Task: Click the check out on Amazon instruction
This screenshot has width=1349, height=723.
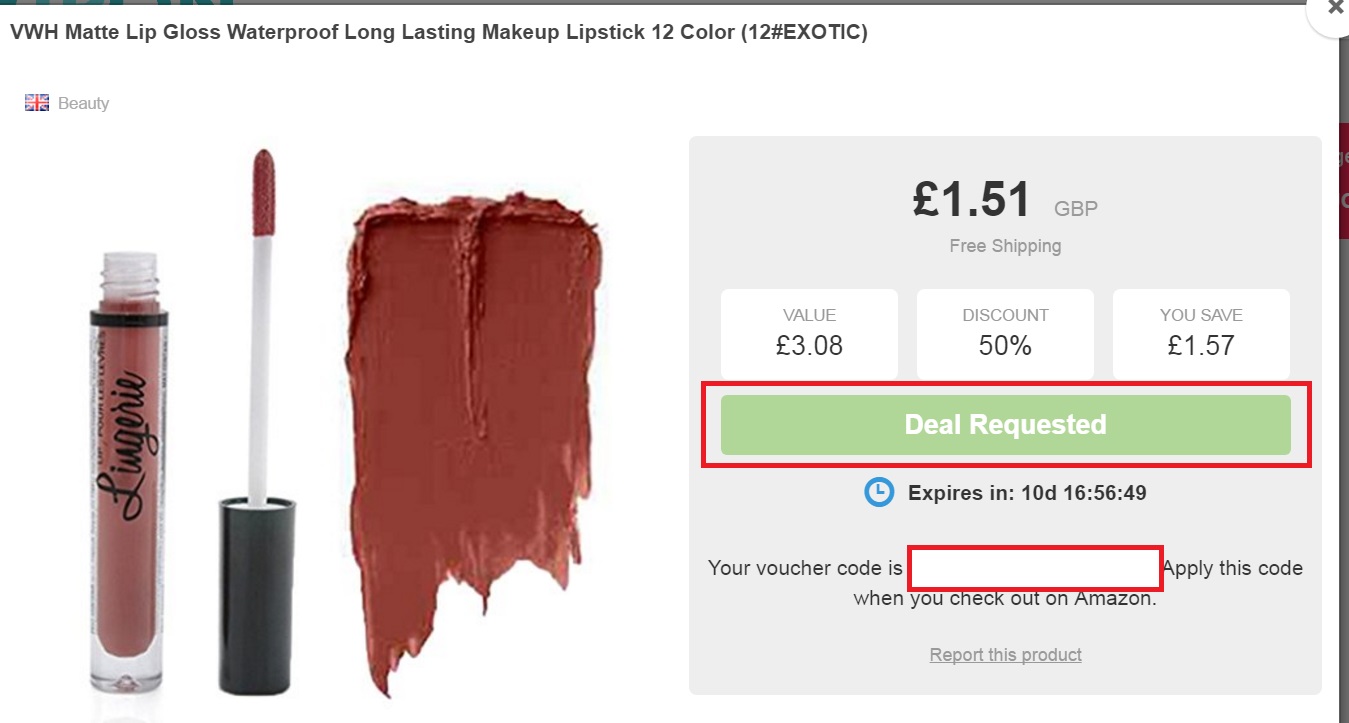Action: click(x=1005, y=599)
